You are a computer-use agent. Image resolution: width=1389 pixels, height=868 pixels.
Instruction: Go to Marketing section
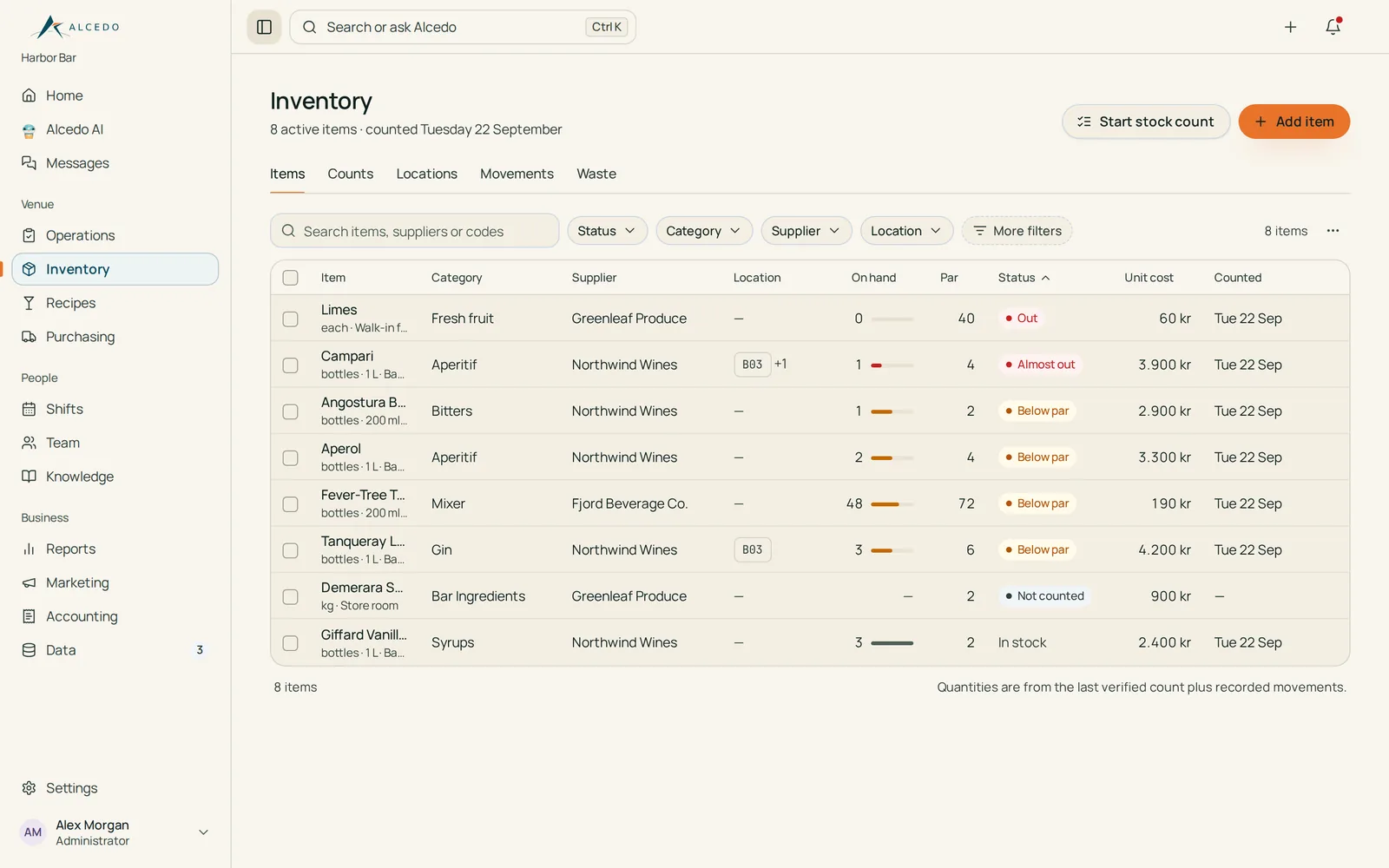[x=115, y=582]
